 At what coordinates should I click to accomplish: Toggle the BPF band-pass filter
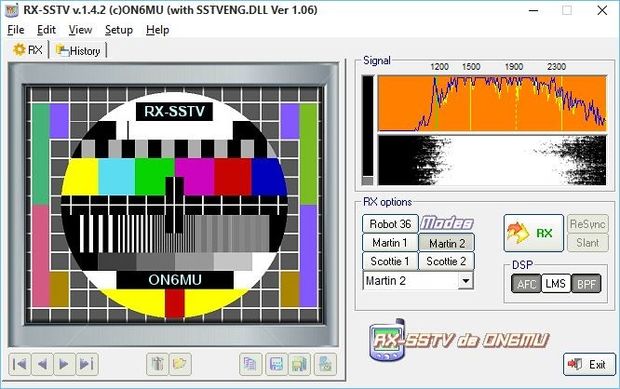coord(586,283)
